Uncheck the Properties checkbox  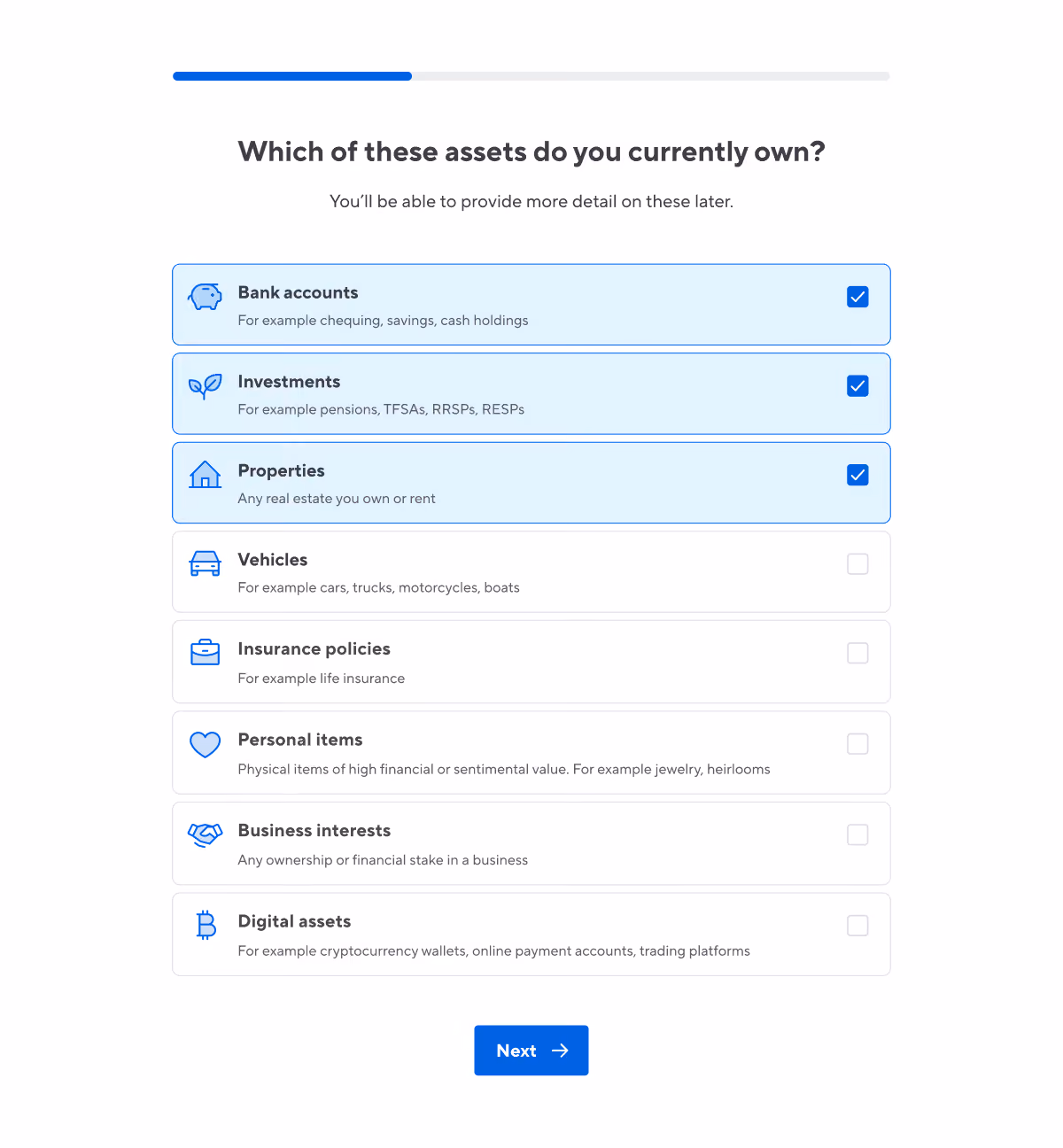pyautogui.click(x=857, y=475)
